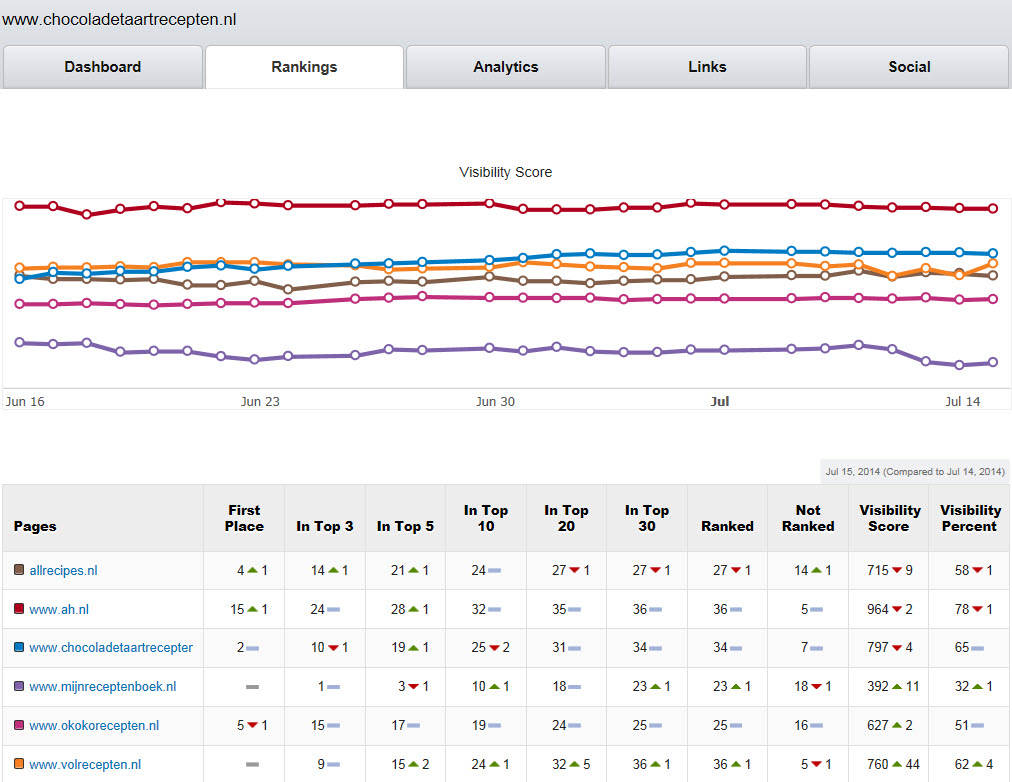1012x782 pixels.
Task: Click the site title www.chocoladetaartrecepten.nl
Action: pyautogui.click(x=119, y=19)
